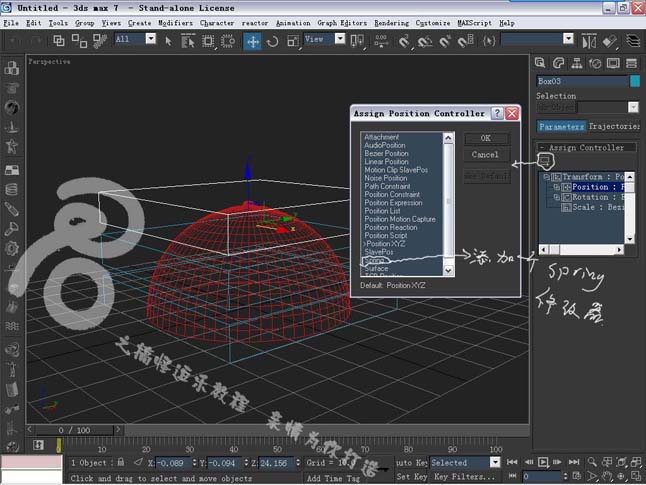Click the Use Pivot Point Center icon
646x485 pixels.
click(357, 41)
